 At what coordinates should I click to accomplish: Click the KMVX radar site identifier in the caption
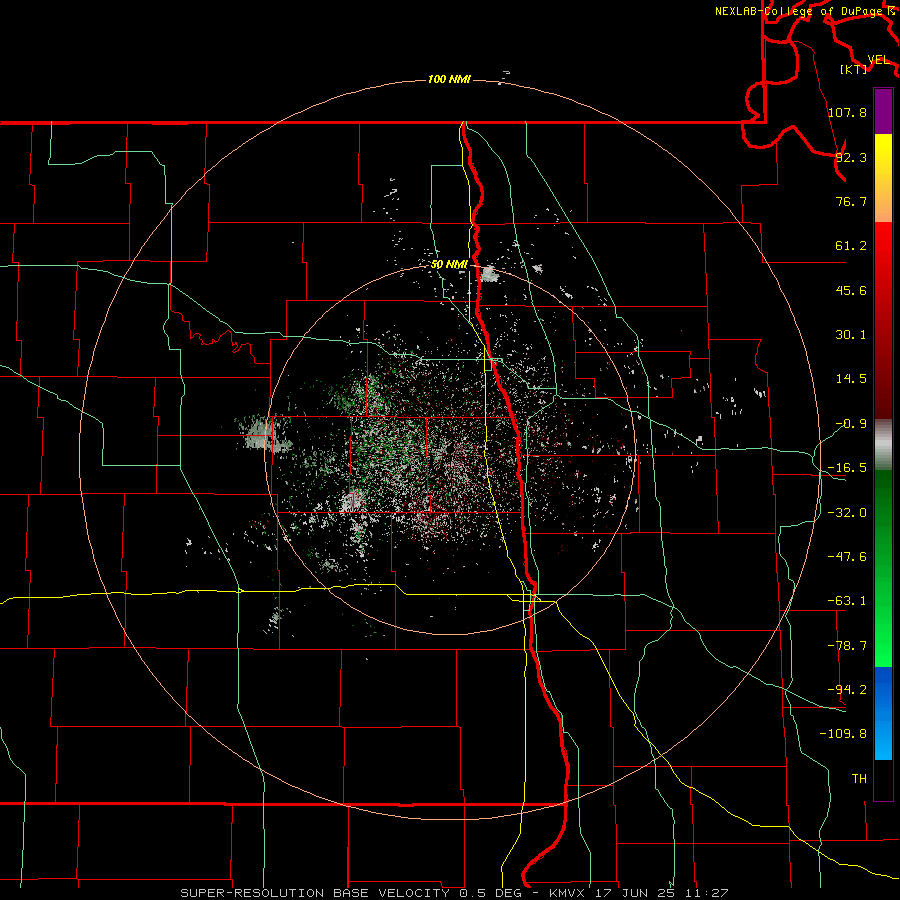tap(567, 893)
